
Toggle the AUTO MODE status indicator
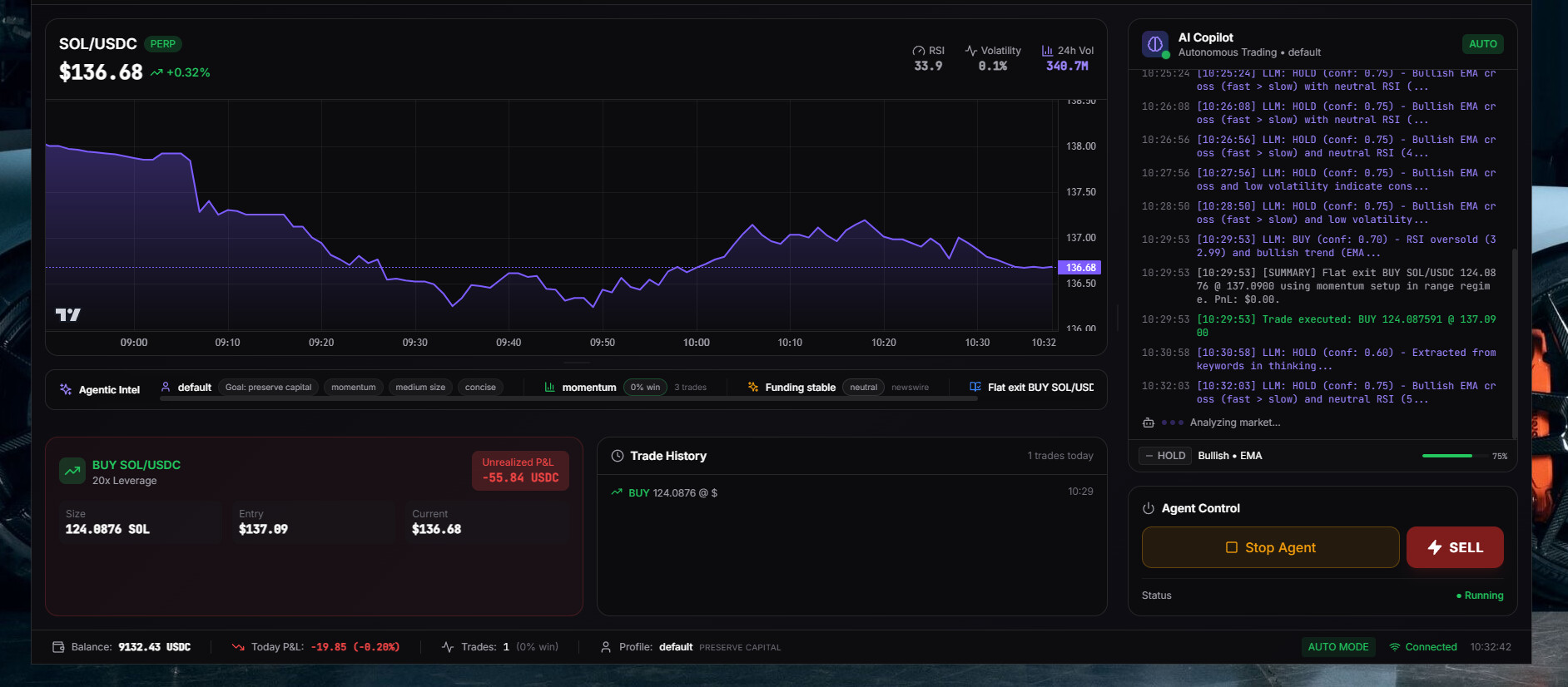click(x=1337, y=647)
